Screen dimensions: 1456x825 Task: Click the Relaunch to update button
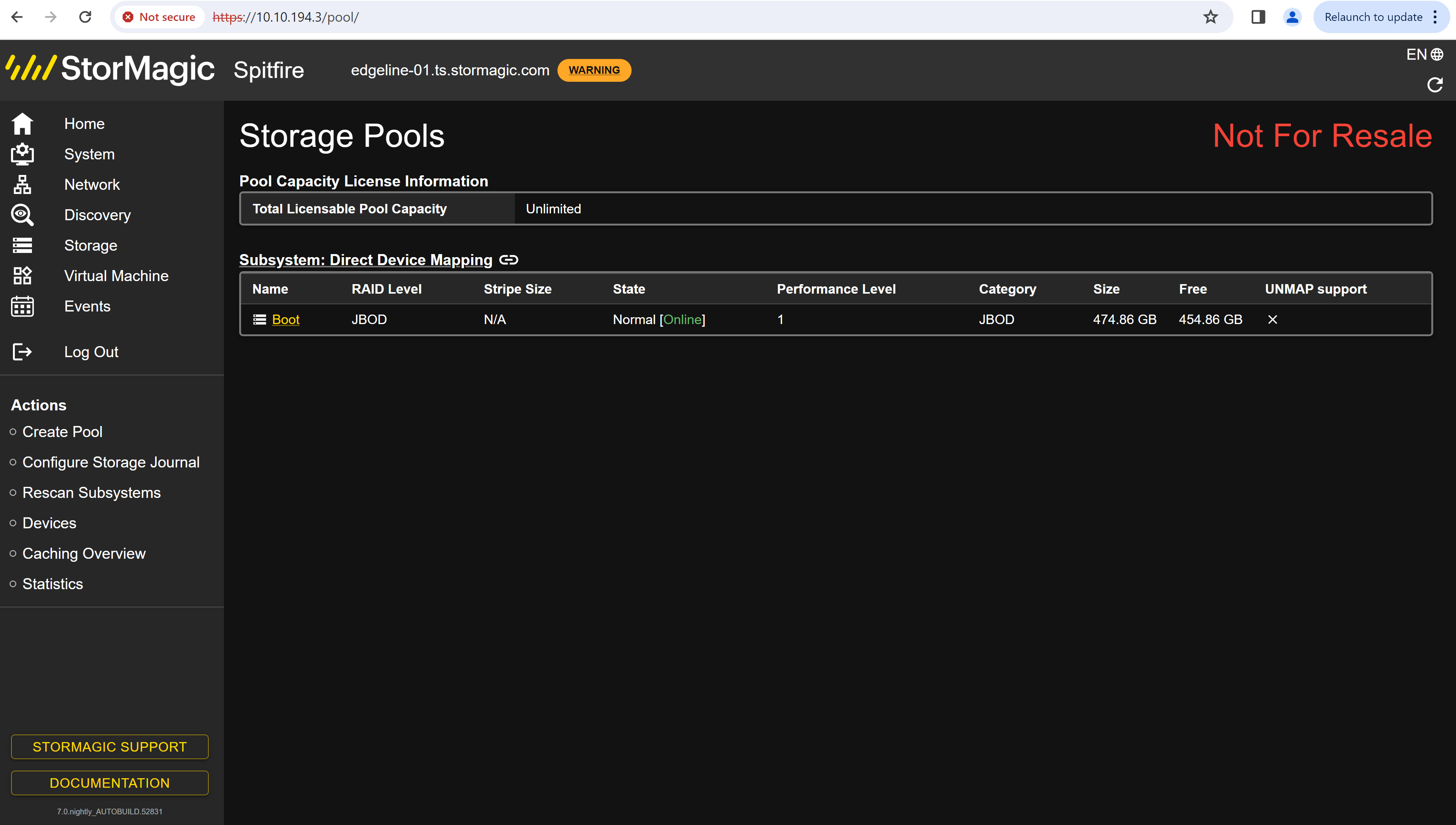1373,17
